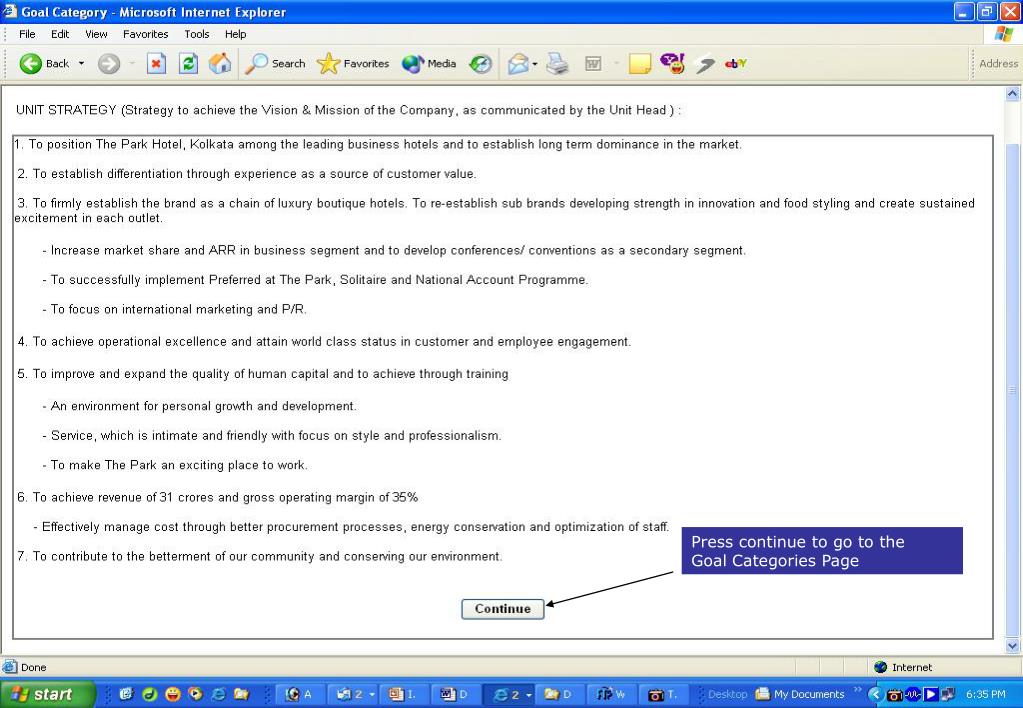Go to the Home page icon
1023x708 pixels.
(220, 63)
